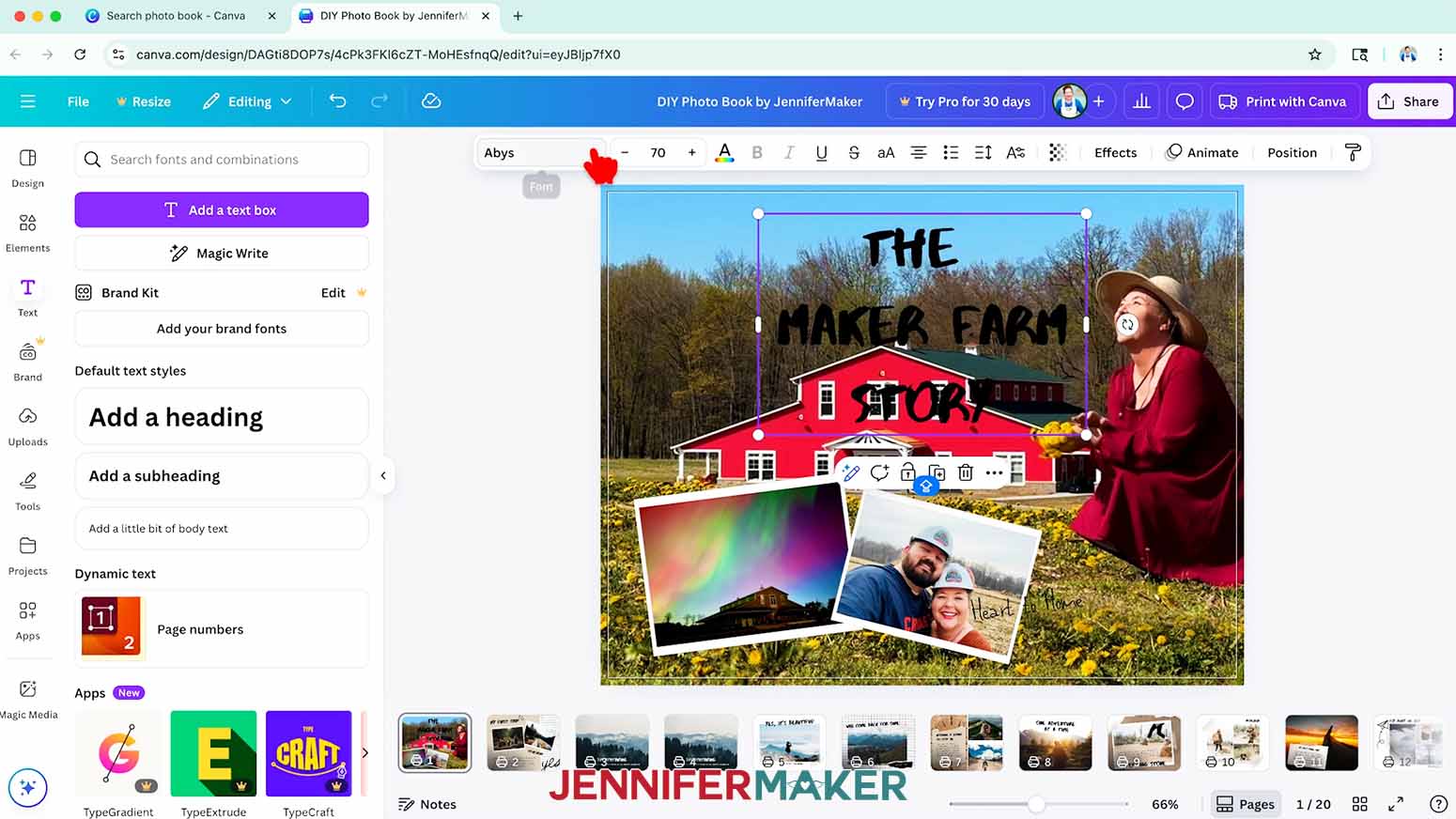Open the Abys font dropdown
1456x819 pixels.
point(541,152)
